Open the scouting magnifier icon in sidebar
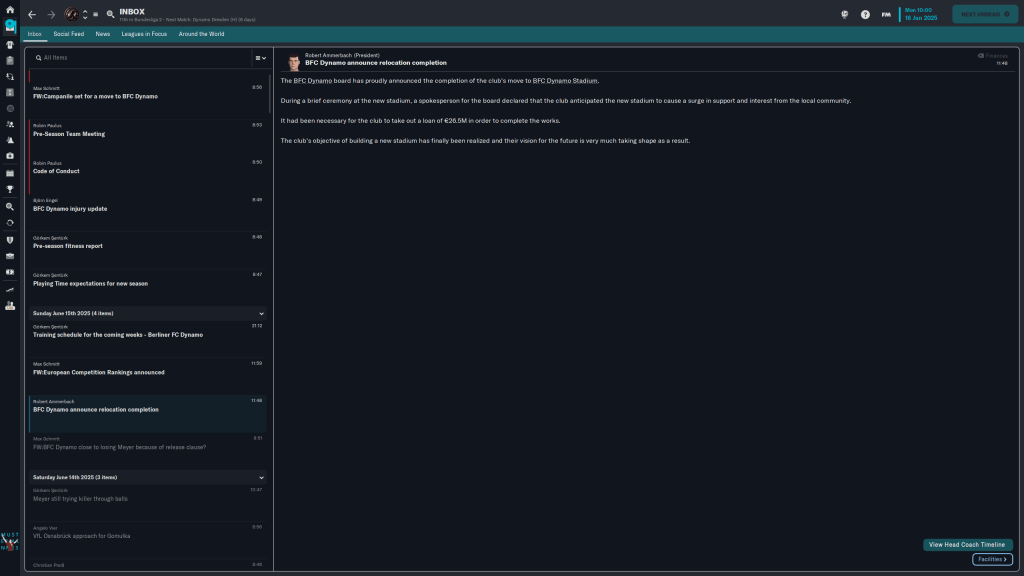This screenshot has width=1024, height=576. click(x=10, y=206)
